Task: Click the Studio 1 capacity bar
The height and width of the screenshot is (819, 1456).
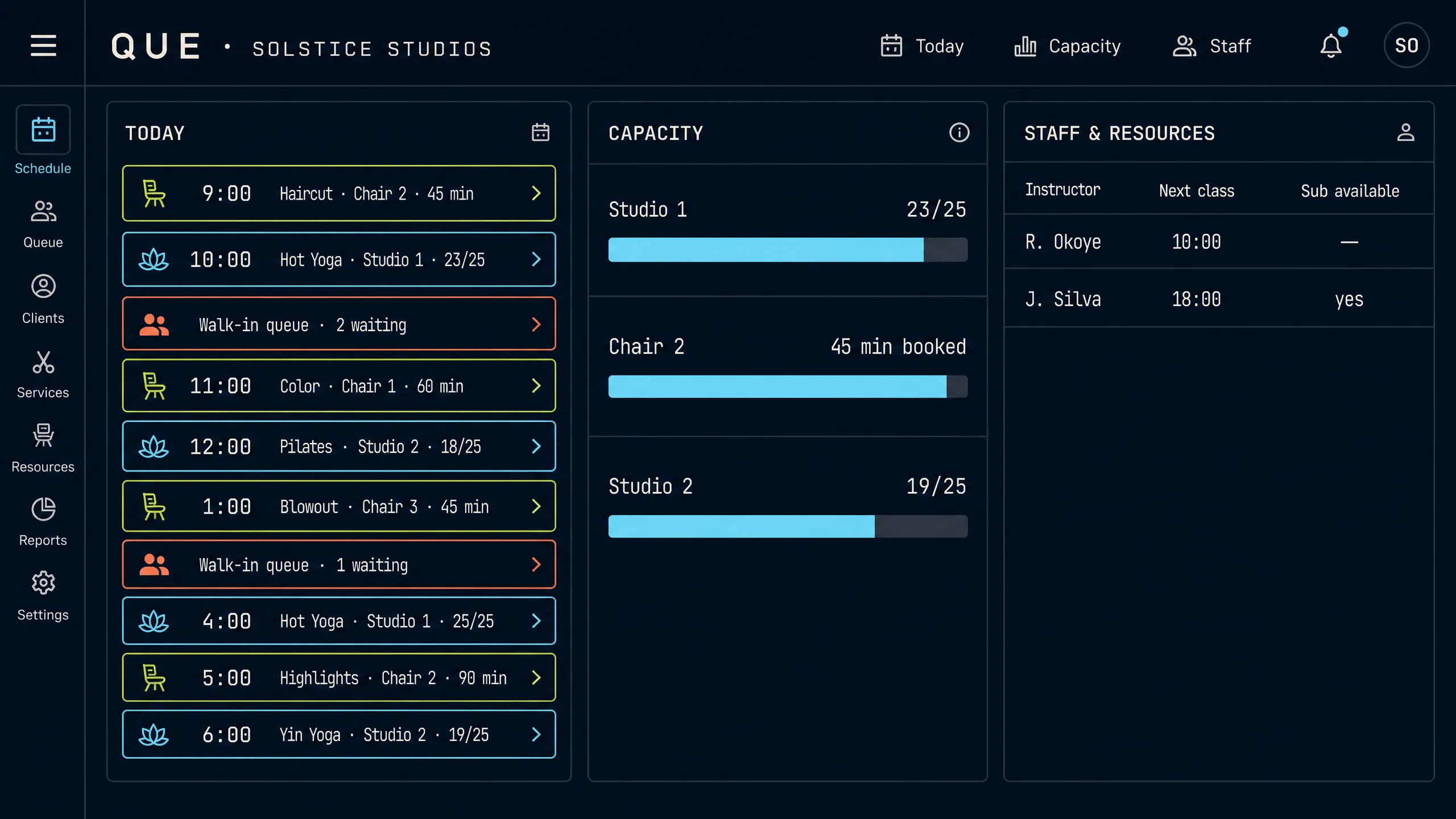Action: click(x=788, y=250)
